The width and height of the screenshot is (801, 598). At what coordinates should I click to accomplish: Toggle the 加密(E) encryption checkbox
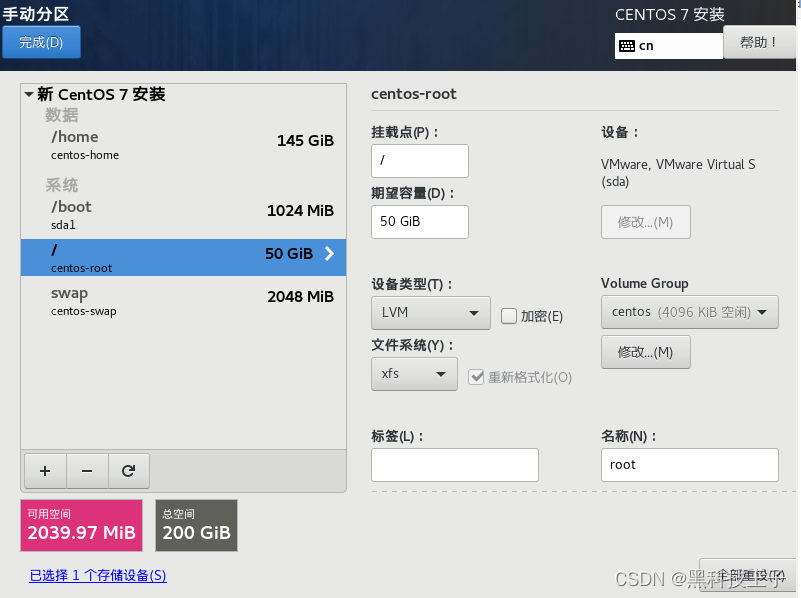(509, 316)
